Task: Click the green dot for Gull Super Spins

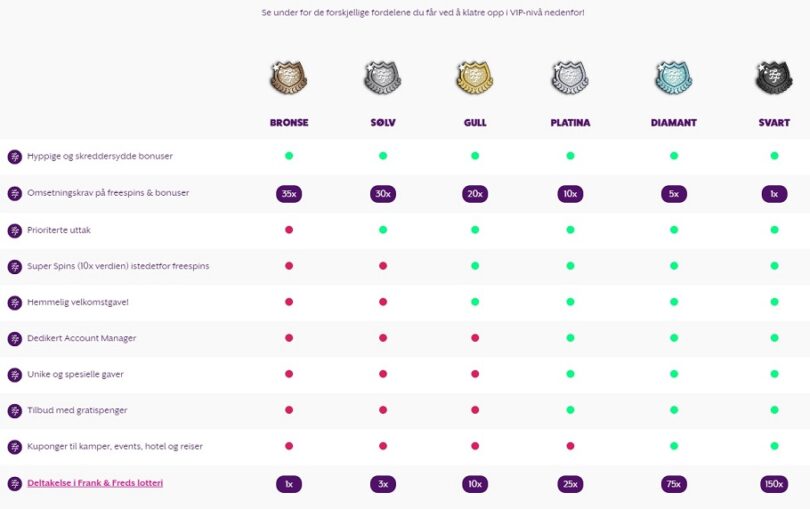Action: point(475,266)
